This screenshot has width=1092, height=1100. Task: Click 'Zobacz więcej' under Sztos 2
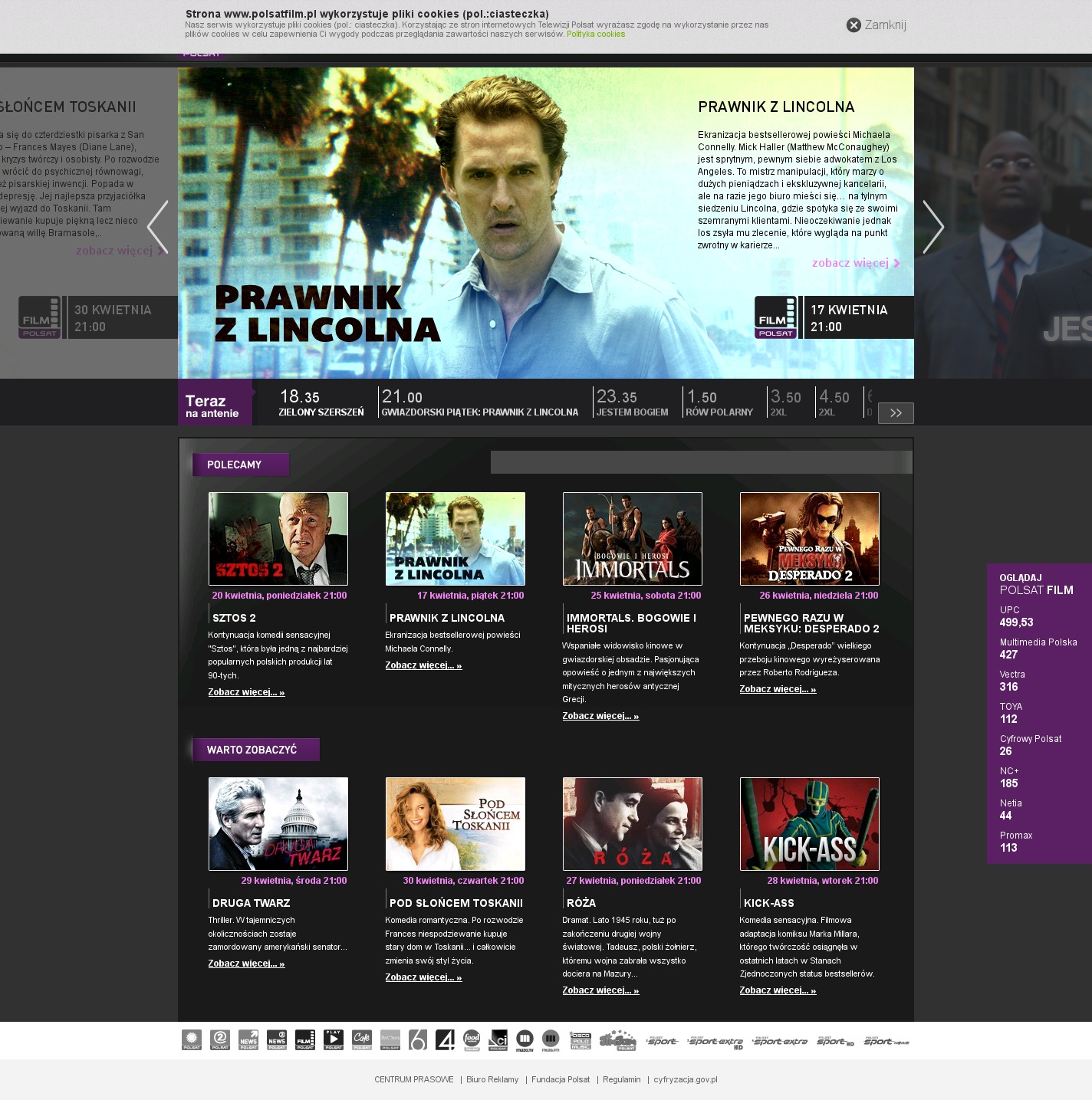click(x=246, y=692)
